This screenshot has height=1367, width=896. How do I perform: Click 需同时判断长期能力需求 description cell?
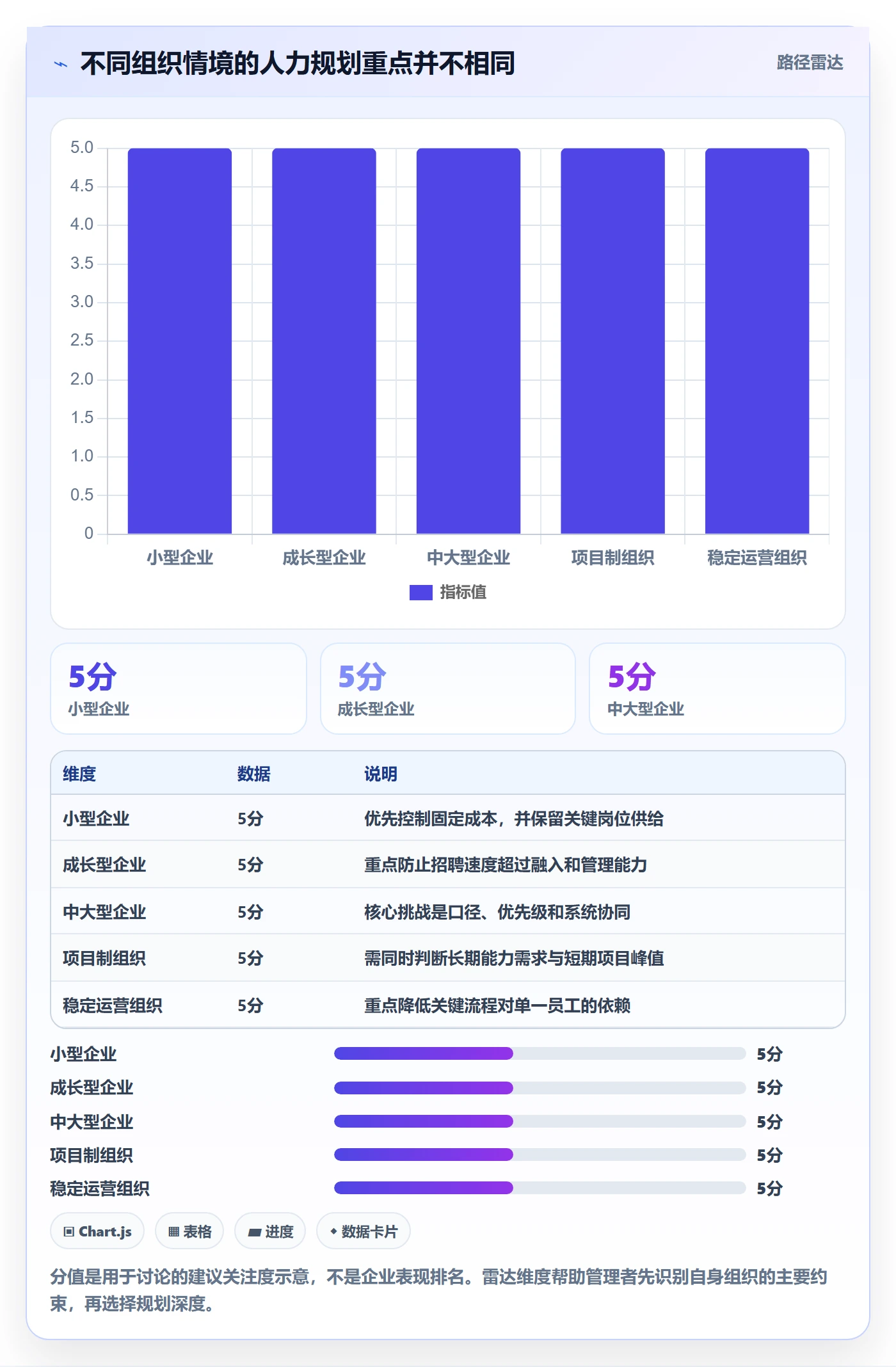coord(514,958)
